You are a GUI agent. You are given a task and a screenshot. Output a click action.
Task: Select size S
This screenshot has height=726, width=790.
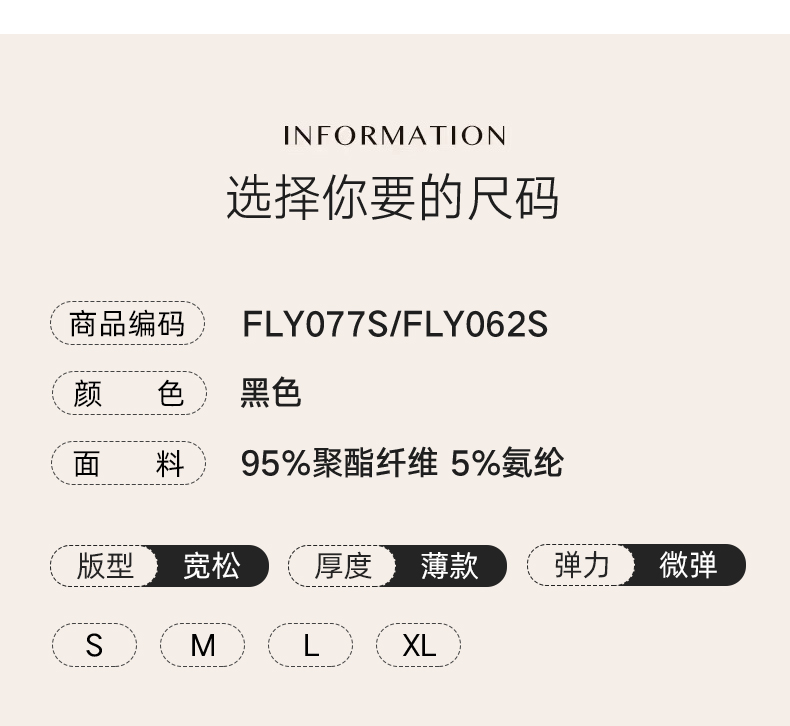[94, 645]
